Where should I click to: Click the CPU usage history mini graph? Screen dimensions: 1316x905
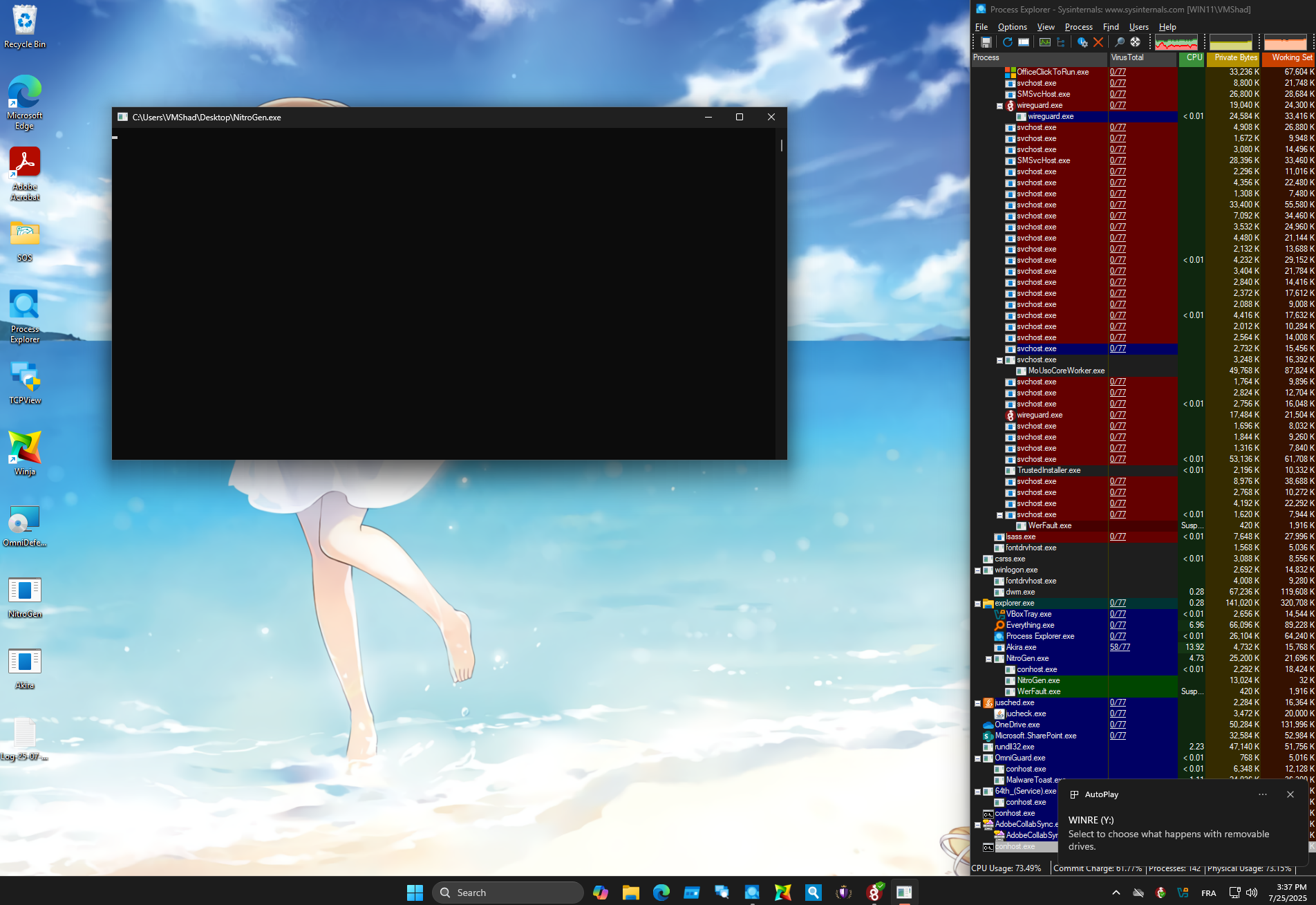click(1176, 42)
